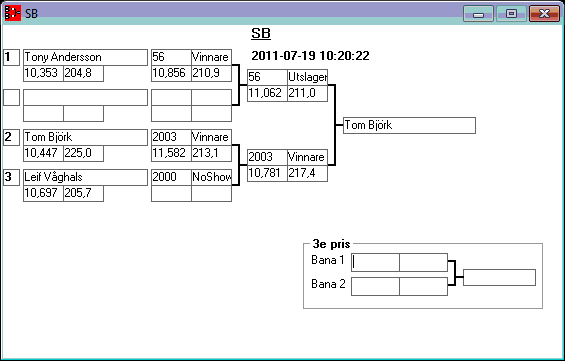Click the final winner Tom Björk box
Screen dimensions: 565x361
point(409,125)
